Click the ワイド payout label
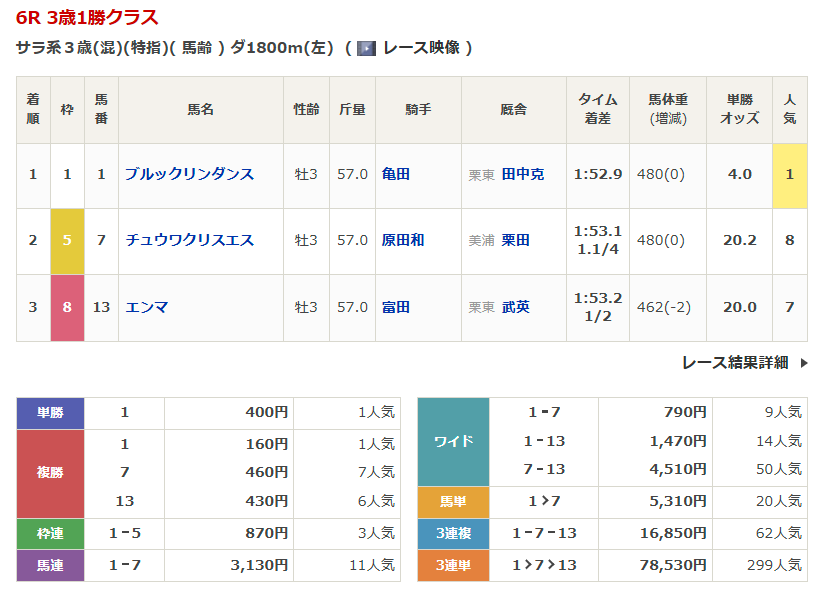This screenshot has height=592, width=822. pyautogui.click(x=453, y=441)
